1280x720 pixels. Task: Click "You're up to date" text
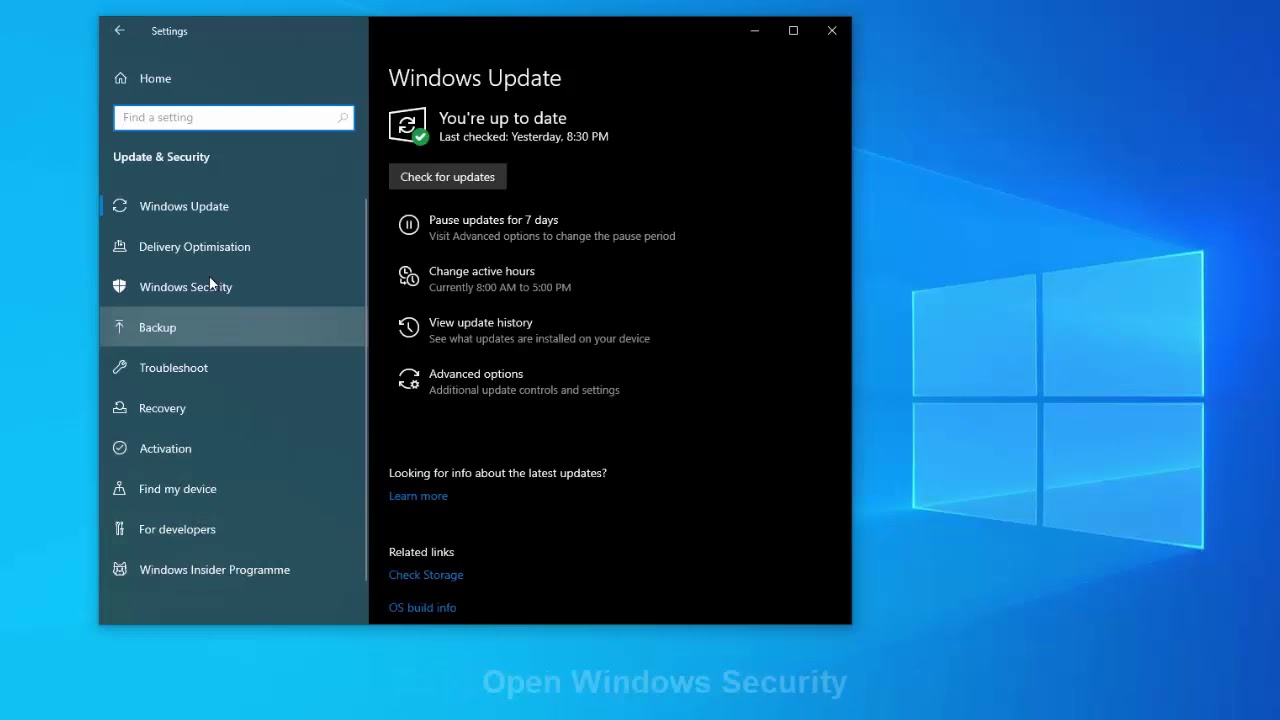[x=502, y=118]
